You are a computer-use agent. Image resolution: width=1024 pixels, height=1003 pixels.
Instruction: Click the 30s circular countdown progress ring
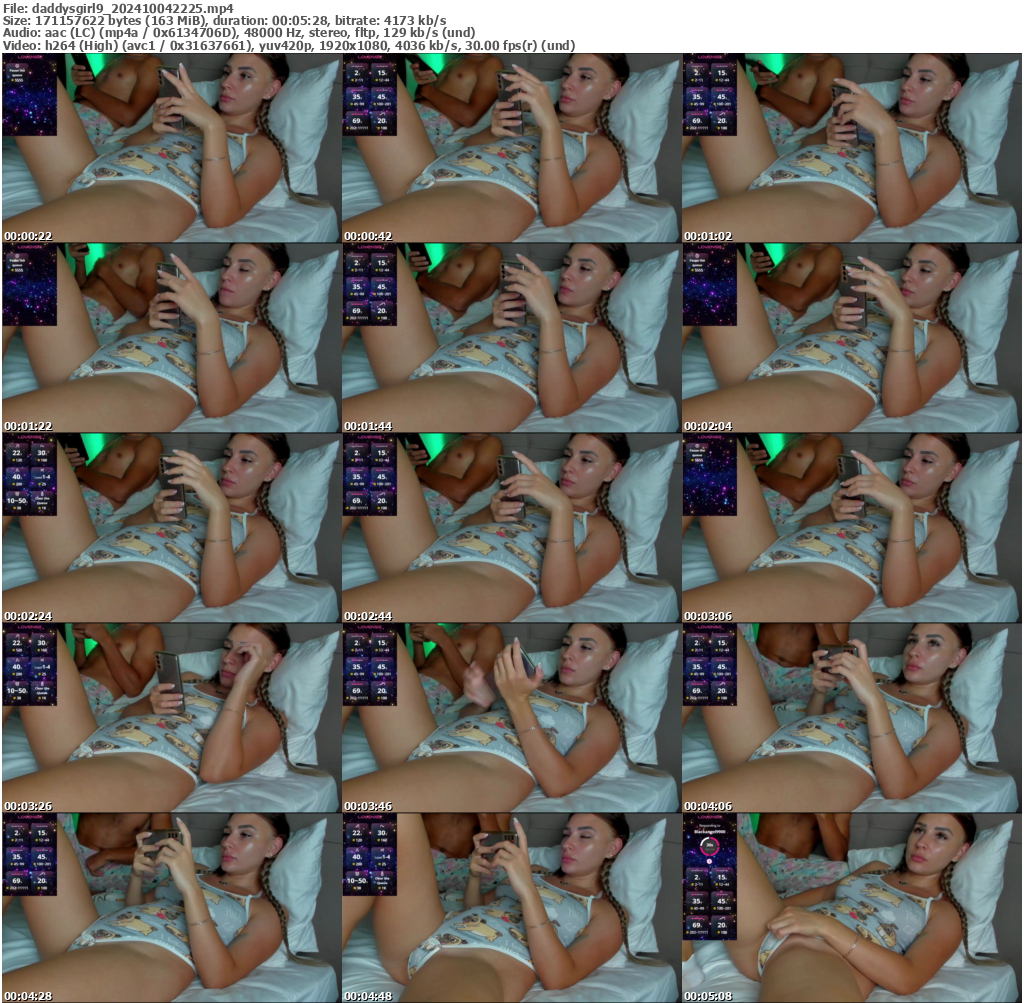710,846
